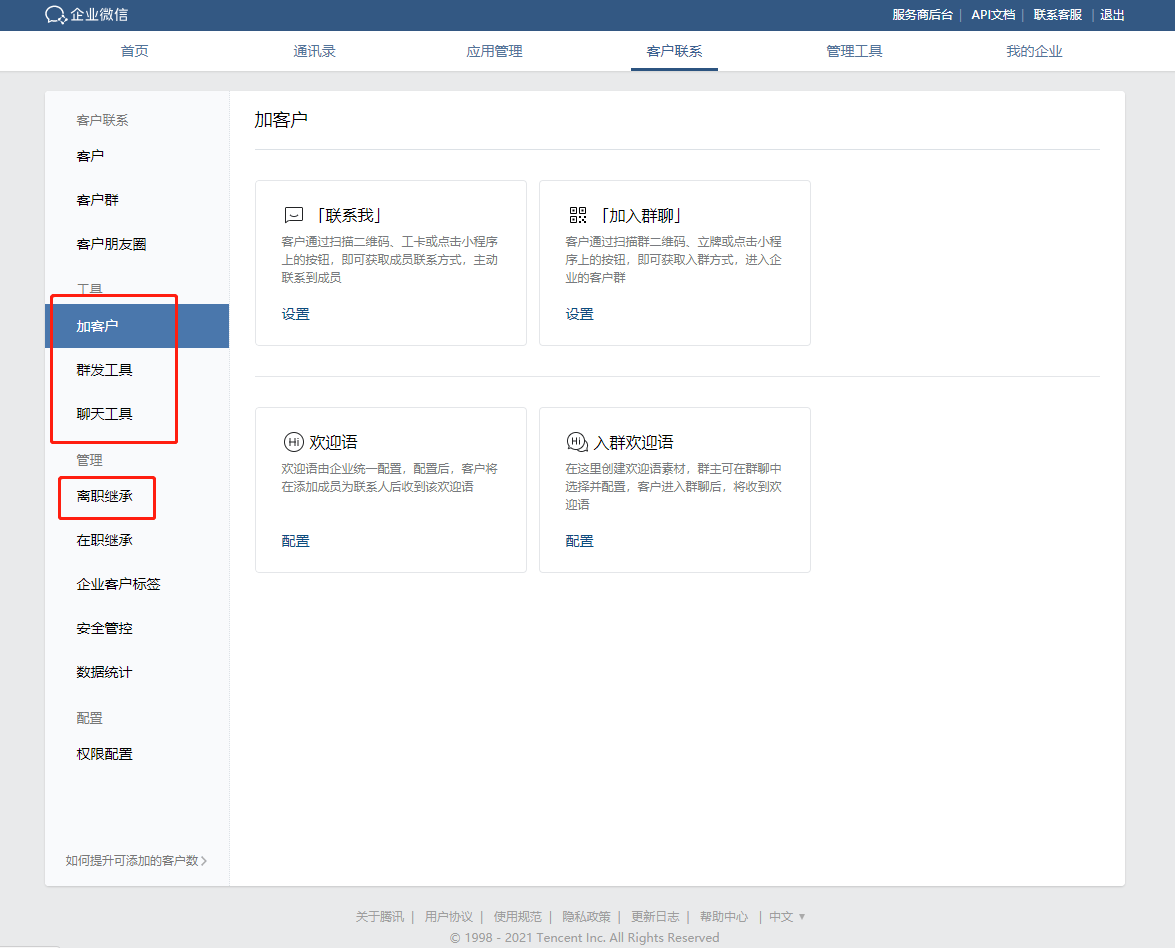1175x948 pixels.
Task: Click the chat bubble icon on 「联系我」 card
Action: [294, 214]
